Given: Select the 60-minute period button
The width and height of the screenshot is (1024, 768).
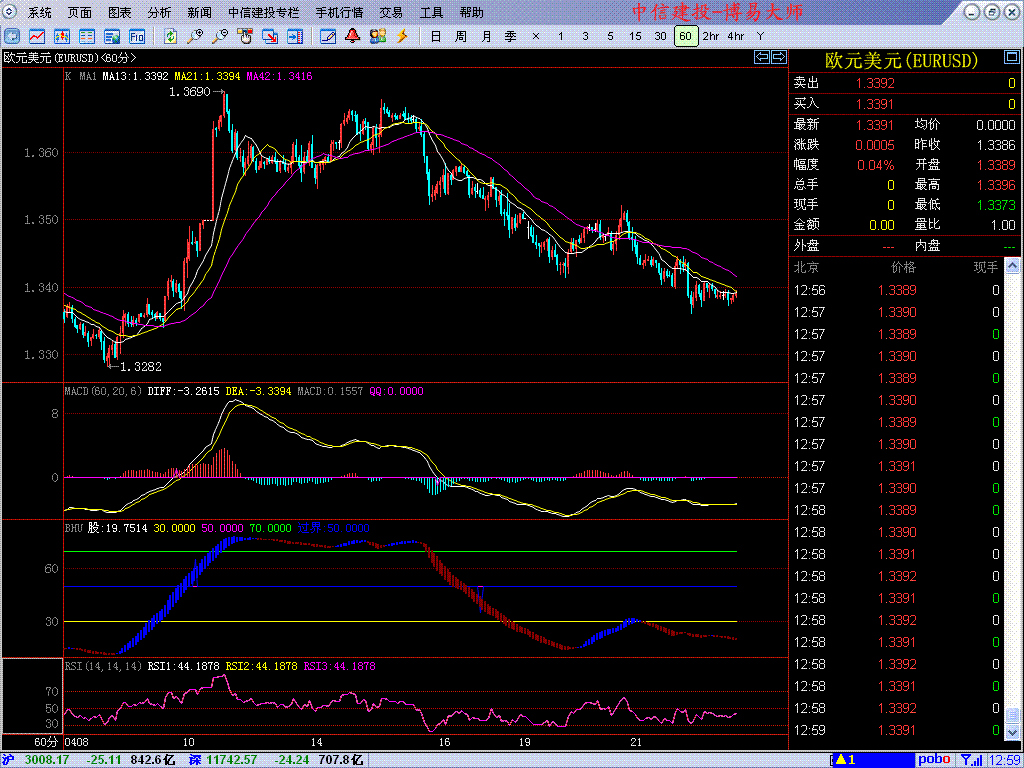Looking at the screenshot, I should click(x=685, y=36).
